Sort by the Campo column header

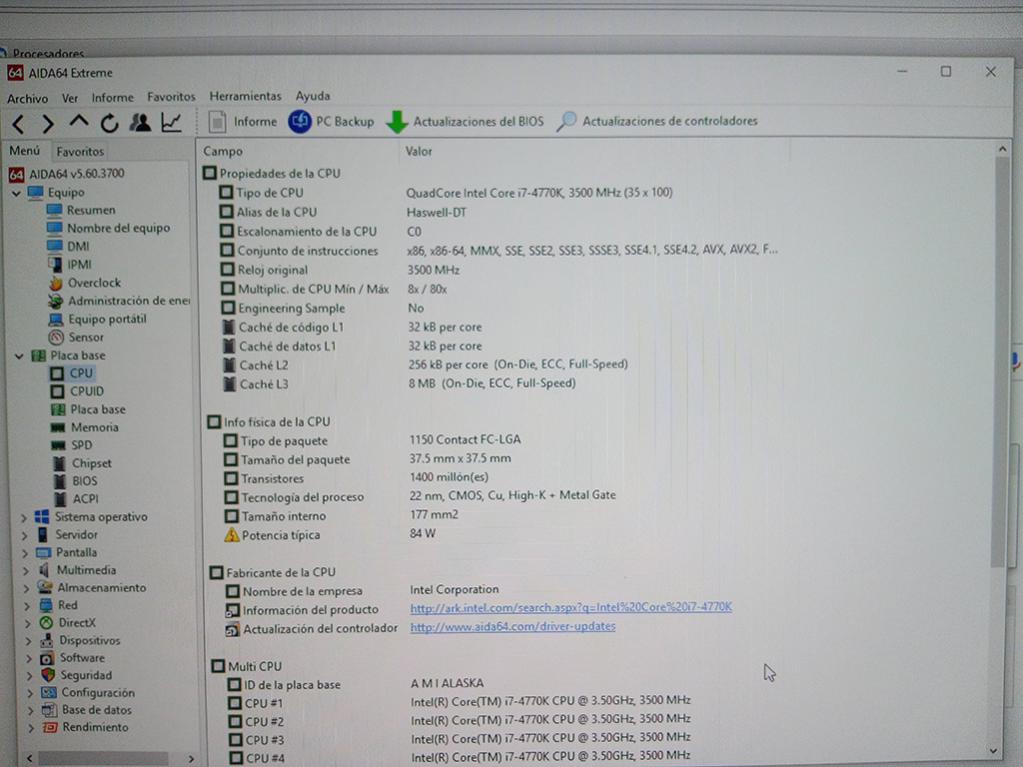222,151
